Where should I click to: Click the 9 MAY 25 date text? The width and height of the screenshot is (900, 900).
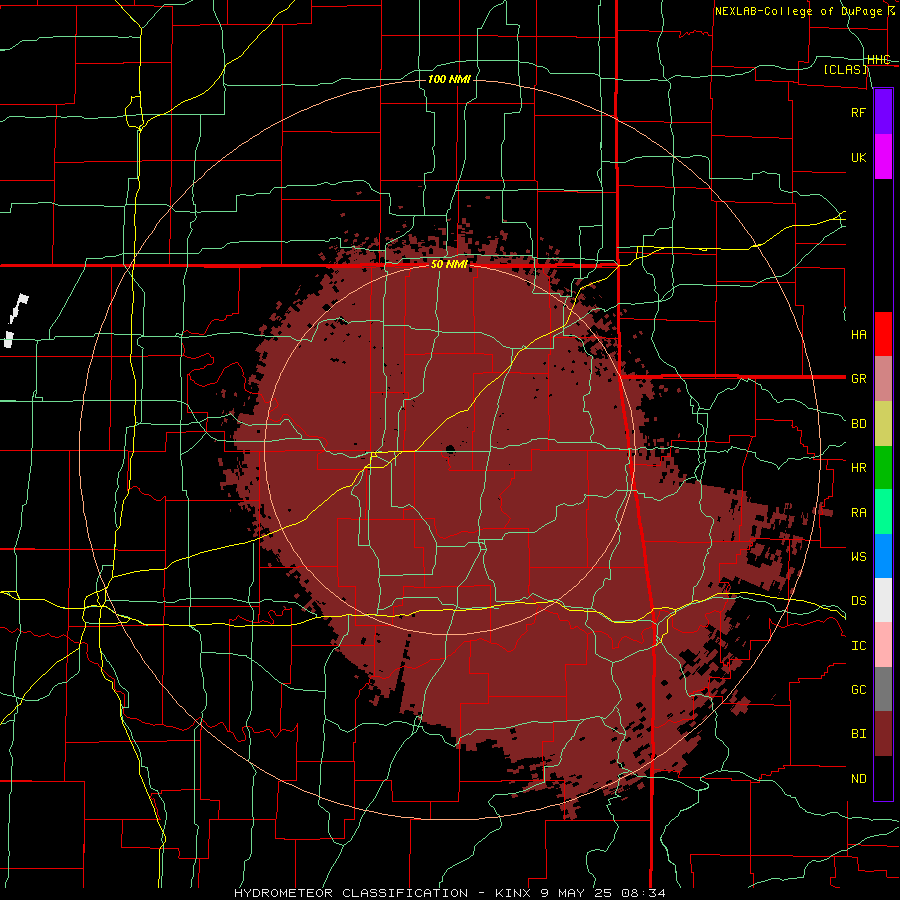(576, 893)
